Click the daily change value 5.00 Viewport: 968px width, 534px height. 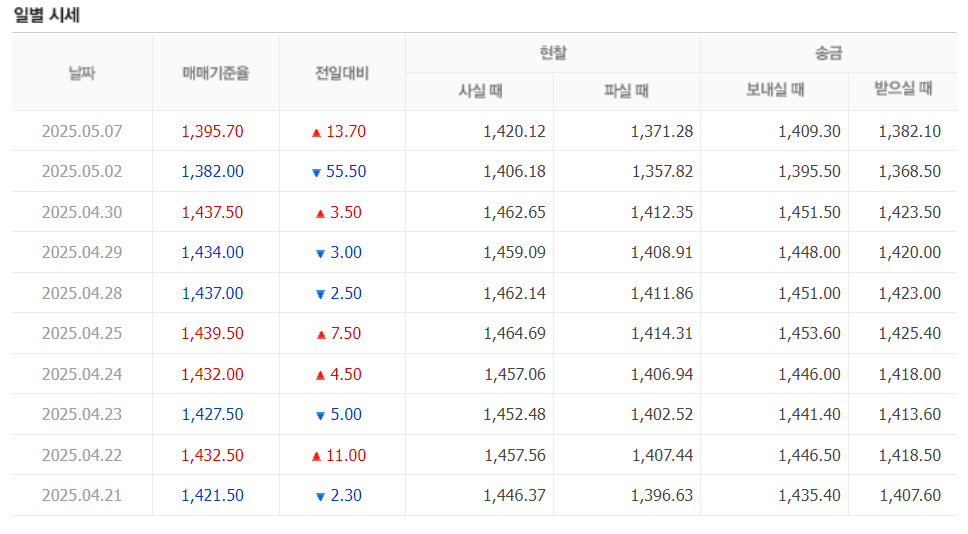[x=346, y=414]
